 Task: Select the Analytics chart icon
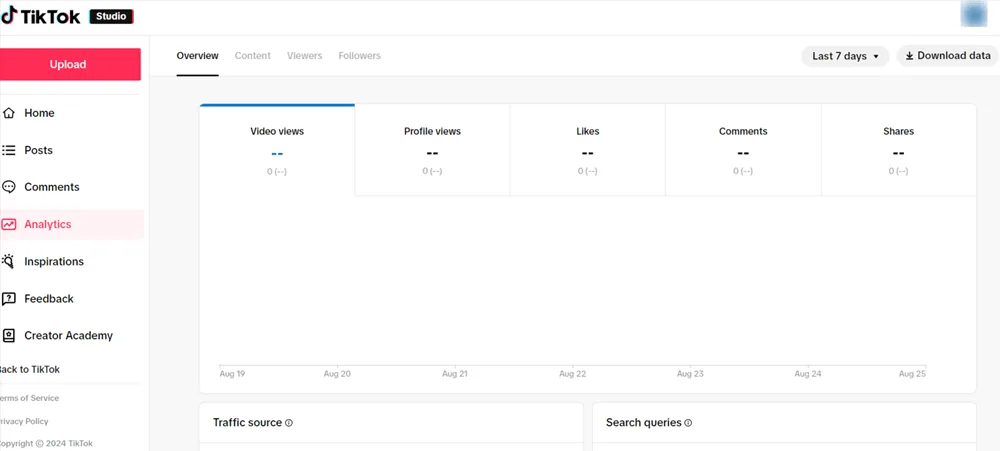[8, 225]
